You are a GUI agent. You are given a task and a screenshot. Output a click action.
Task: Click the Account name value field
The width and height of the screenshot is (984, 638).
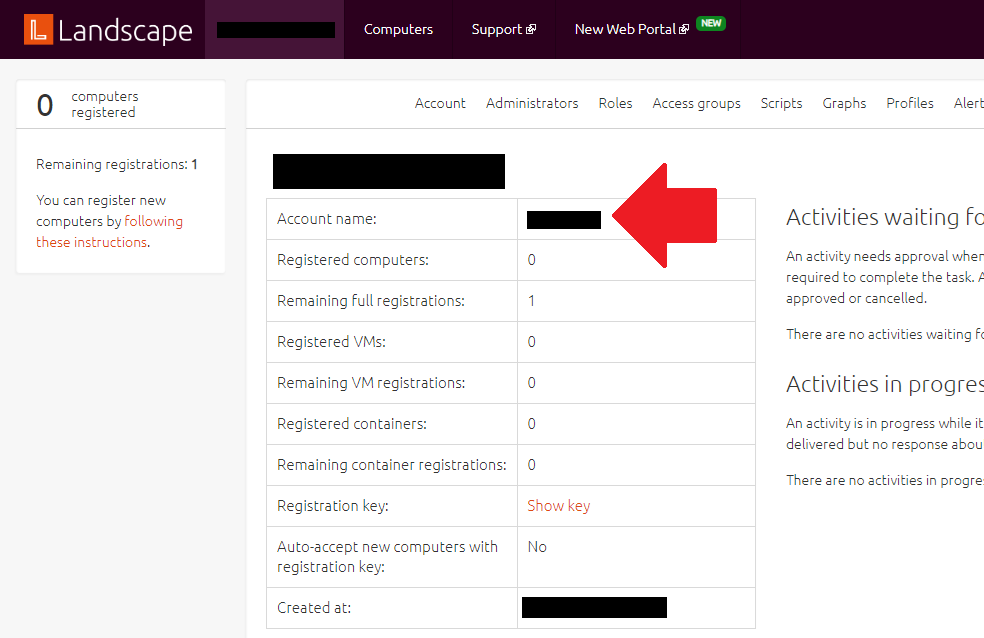click(564, 220)
